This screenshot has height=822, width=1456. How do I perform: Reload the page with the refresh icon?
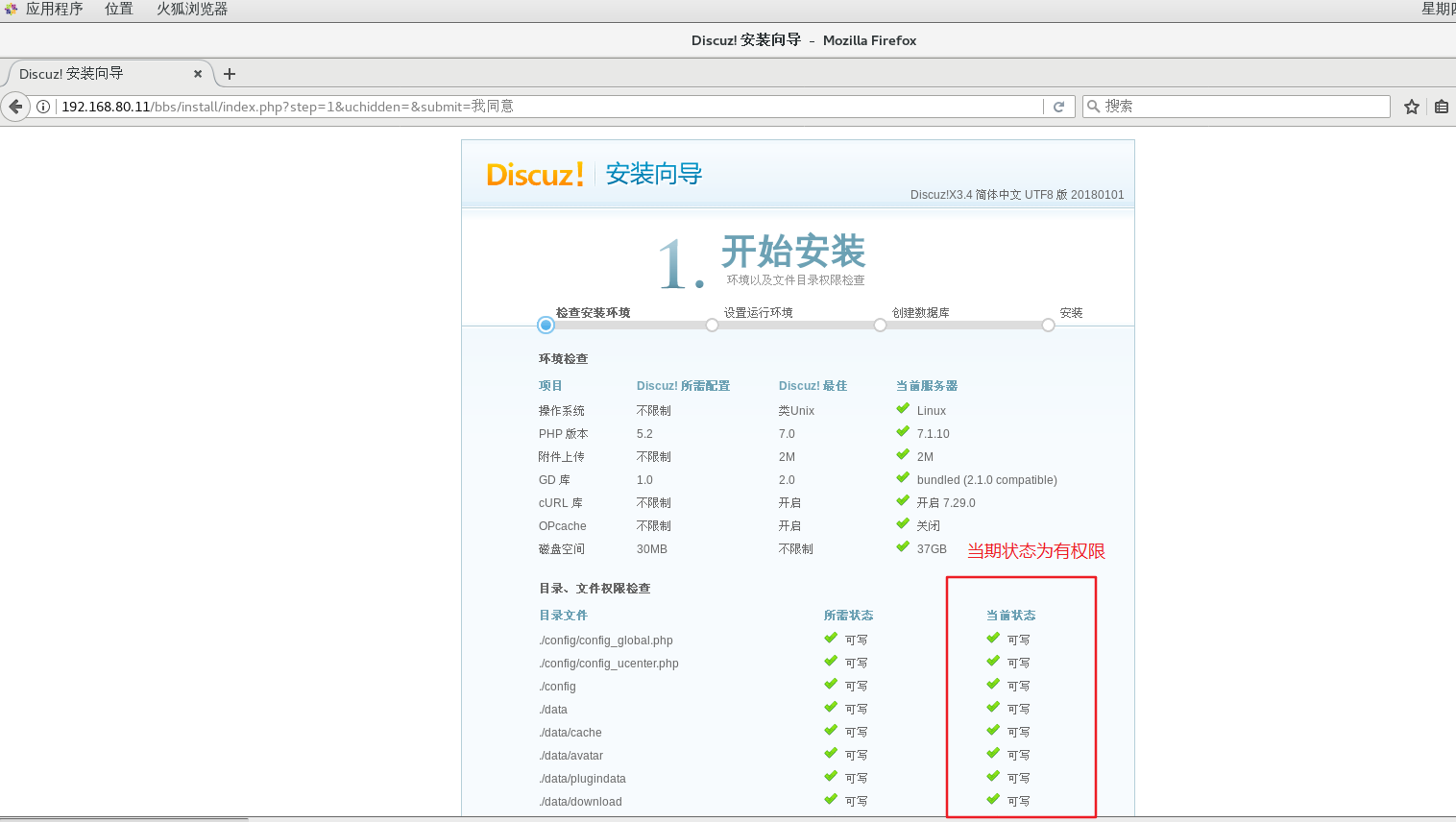pyautogui.click(x=1058, y=107)
